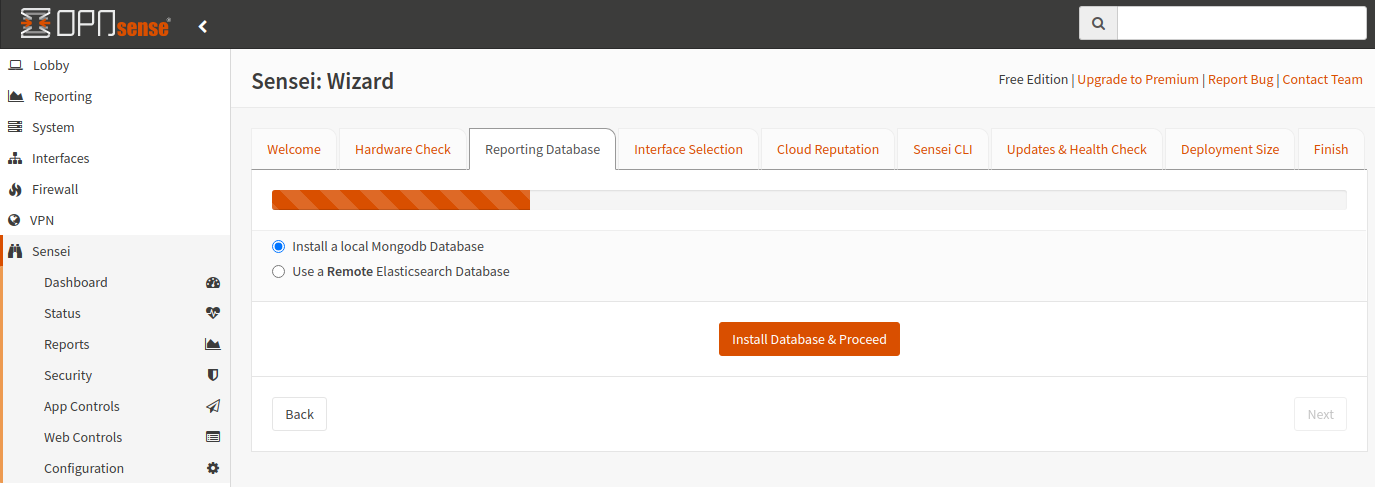Click the search magnifier icon
The width and height of the screenshot is (1375, 487).
[x=1098, y=24]
